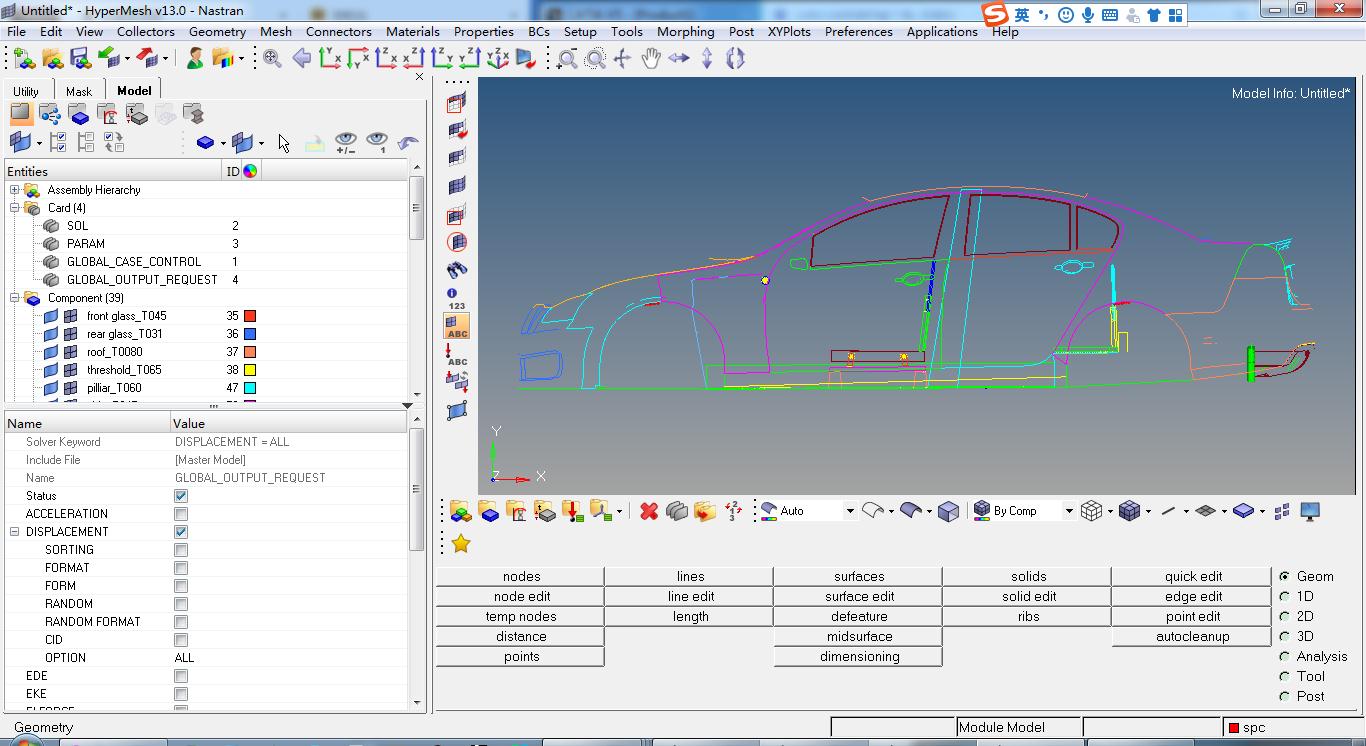The image size is (1366, 746).
Task: Click the binoculars find icon
Action: coord(457,270)
